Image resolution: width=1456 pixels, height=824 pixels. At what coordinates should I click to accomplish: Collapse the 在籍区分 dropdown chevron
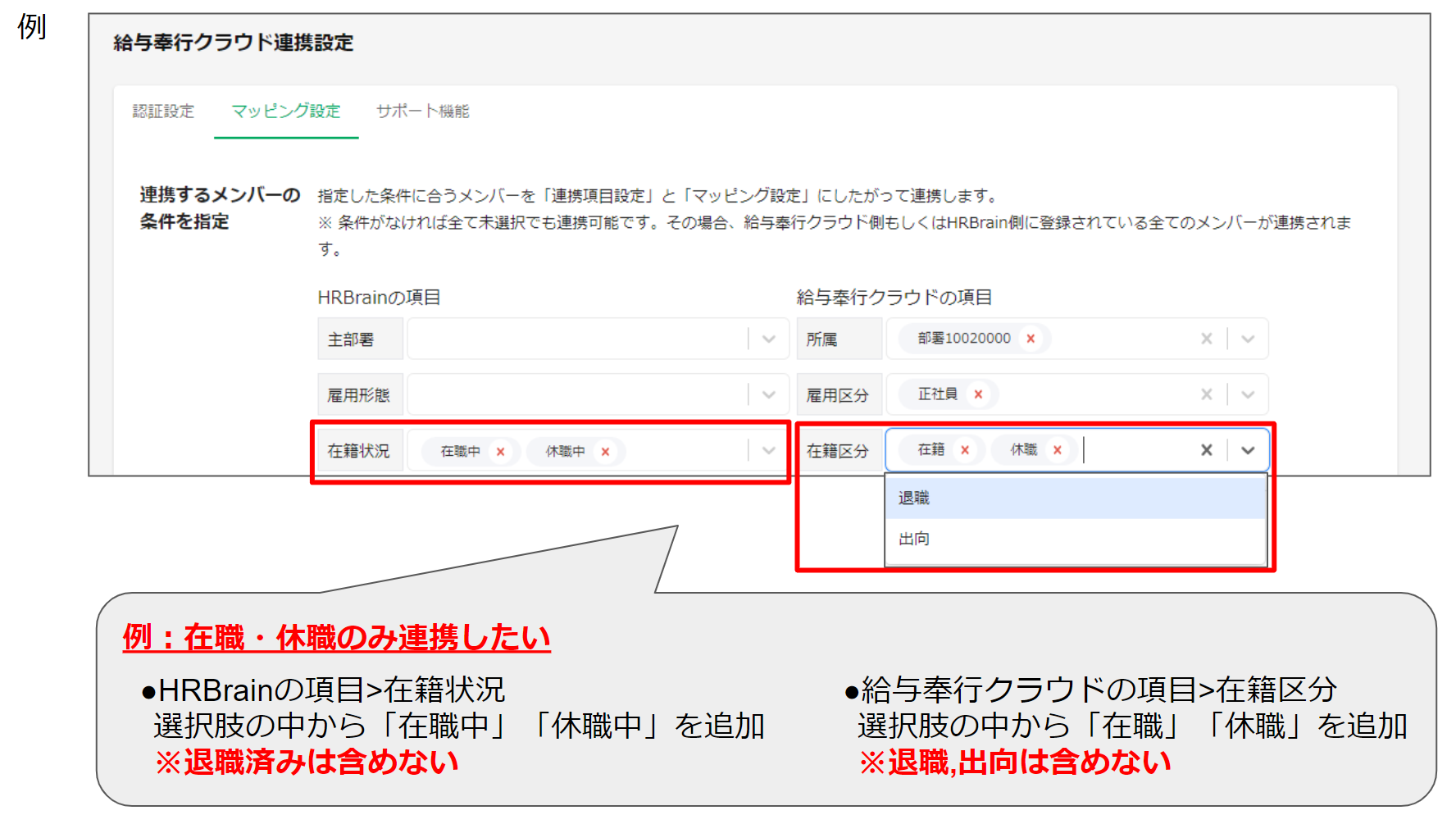(1248, 450)
